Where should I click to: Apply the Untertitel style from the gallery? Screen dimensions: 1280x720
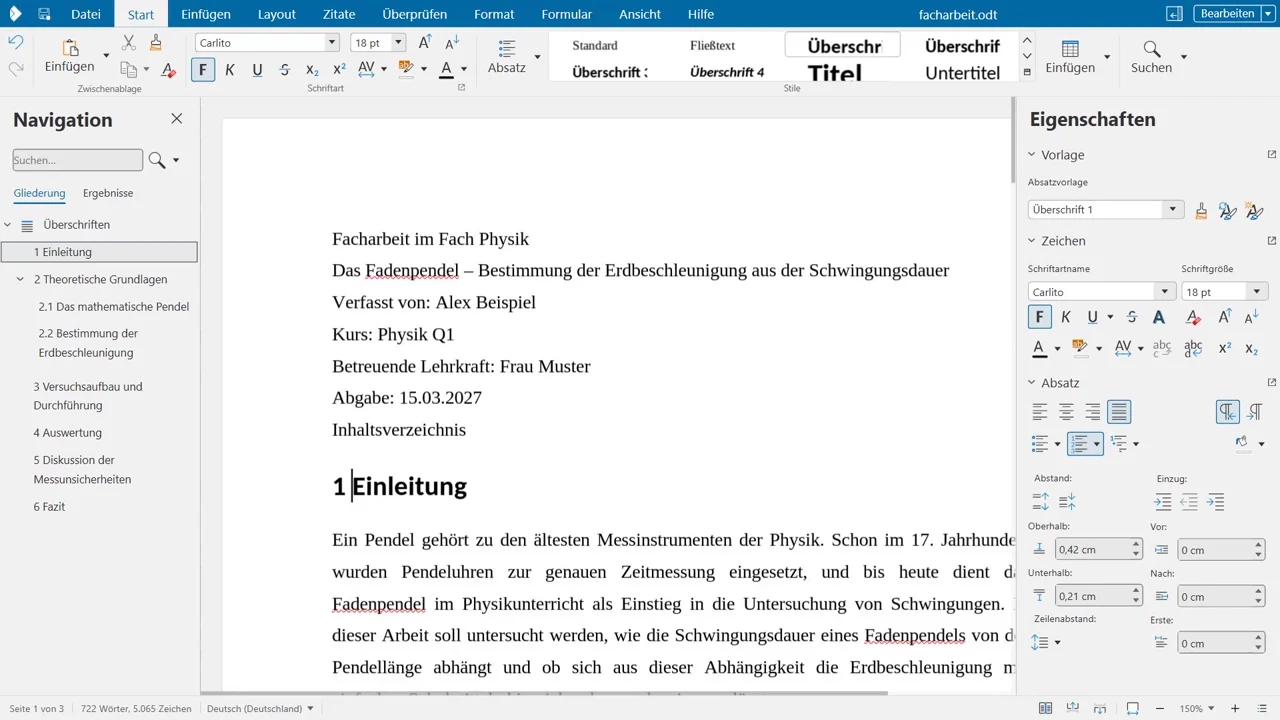coord(962,72)
